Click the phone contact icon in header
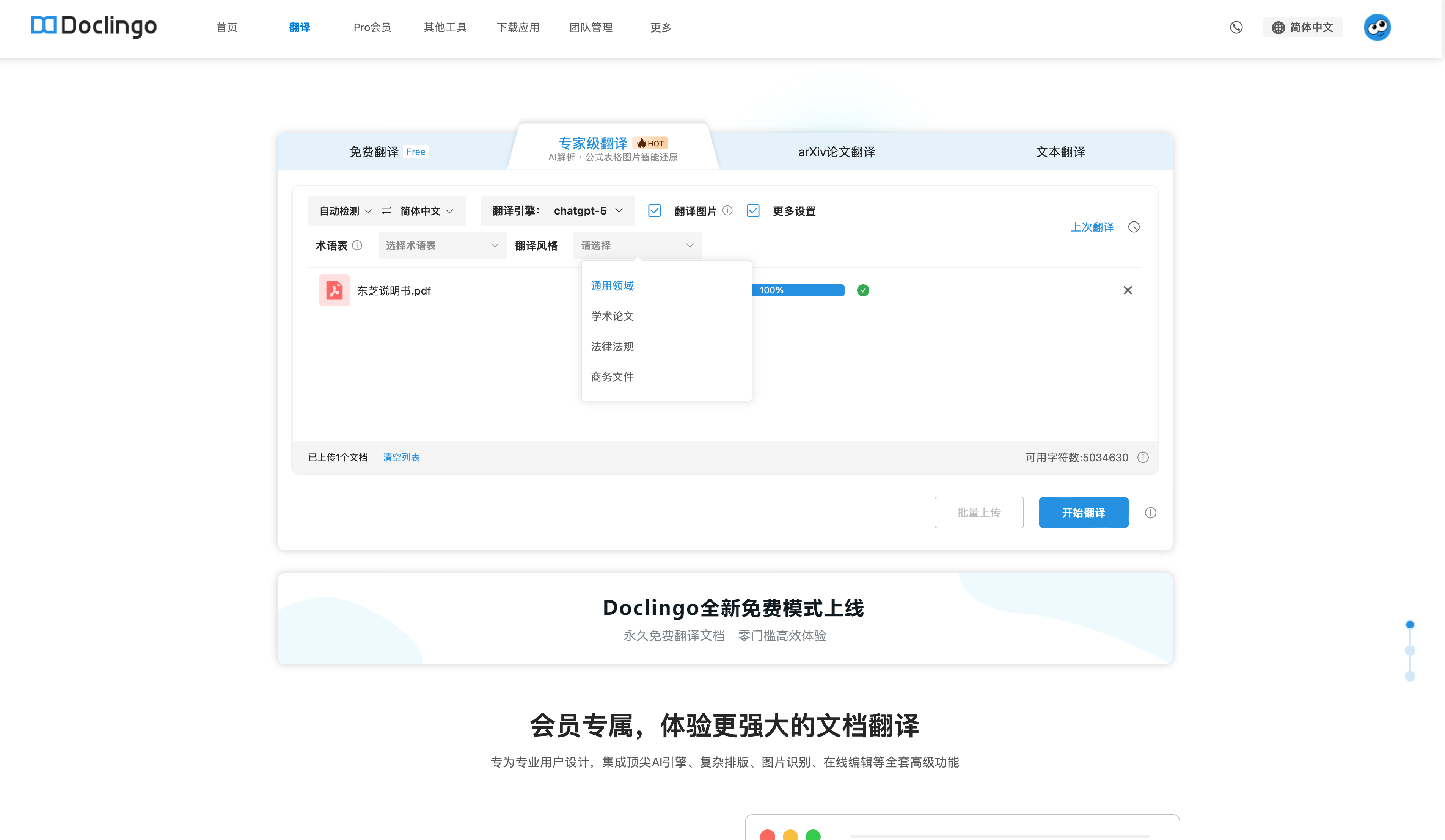Screen dimensions: 1445x840 pos(1236,28)
